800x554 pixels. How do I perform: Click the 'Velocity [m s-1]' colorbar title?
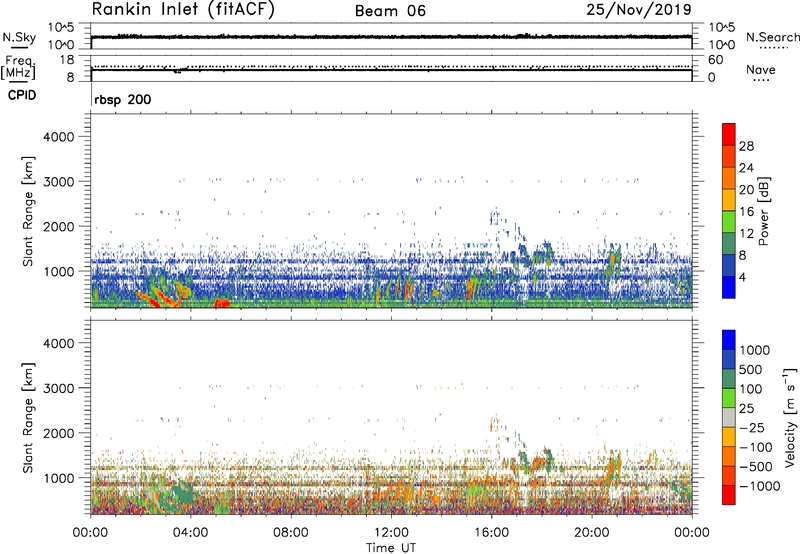(790, 417)
